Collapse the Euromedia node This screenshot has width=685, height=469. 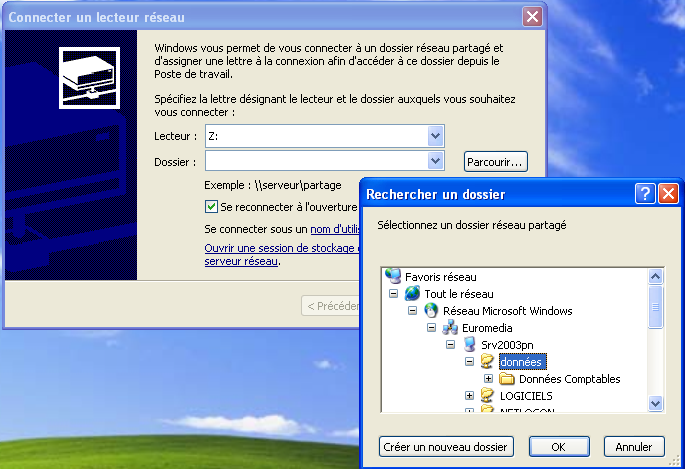[432, 328]
